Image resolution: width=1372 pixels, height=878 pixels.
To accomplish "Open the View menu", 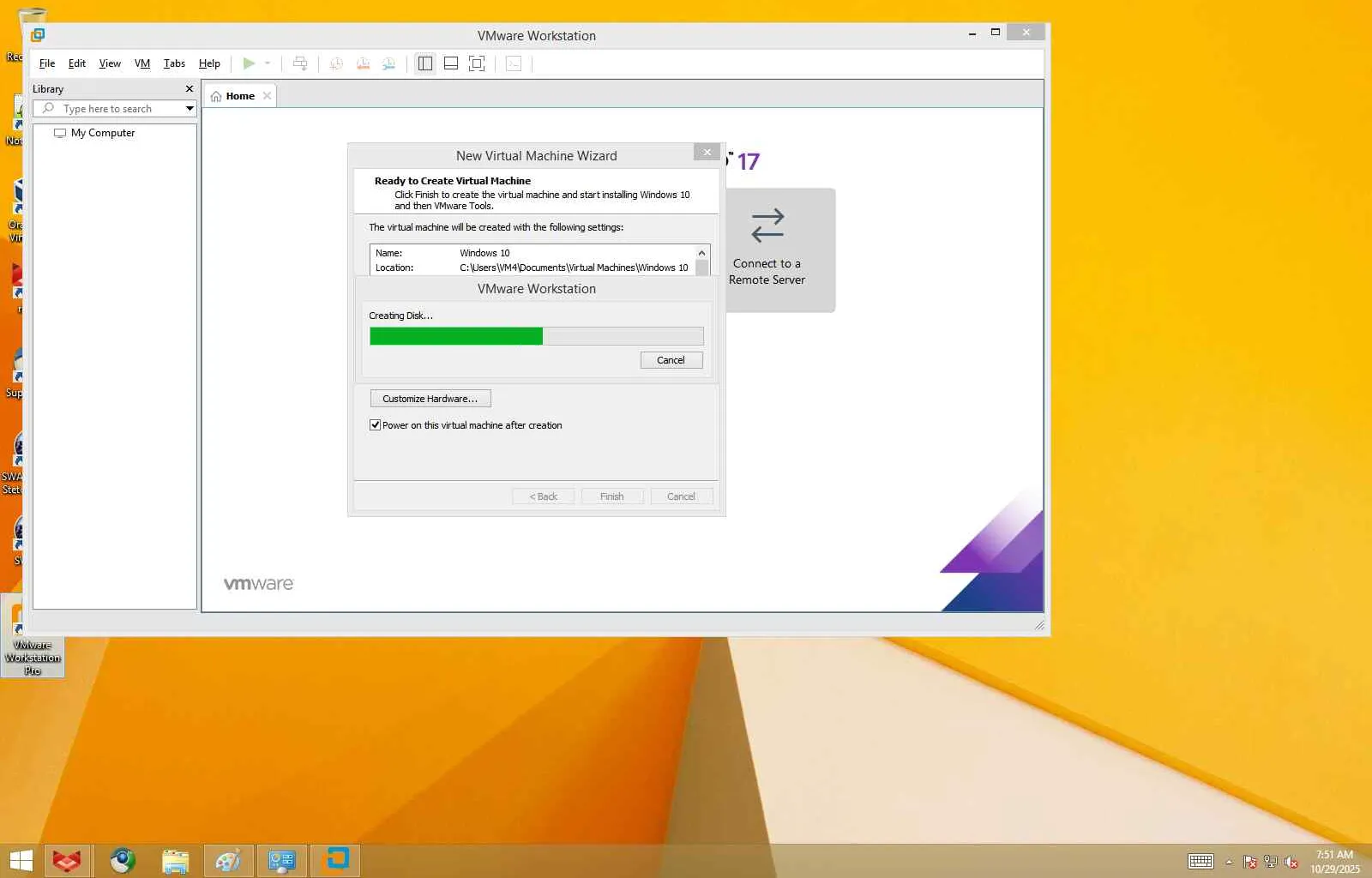I will click(110, 63).
